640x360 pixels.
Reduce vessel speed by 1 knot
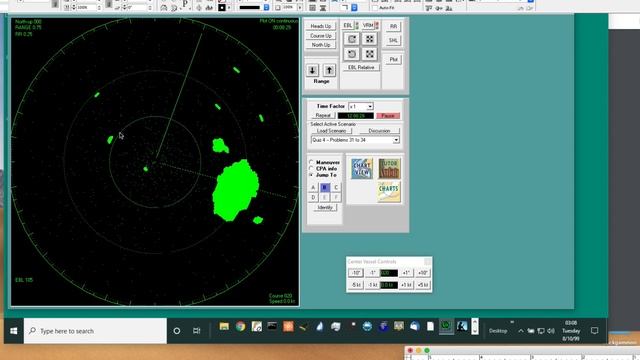coord(372,285)
